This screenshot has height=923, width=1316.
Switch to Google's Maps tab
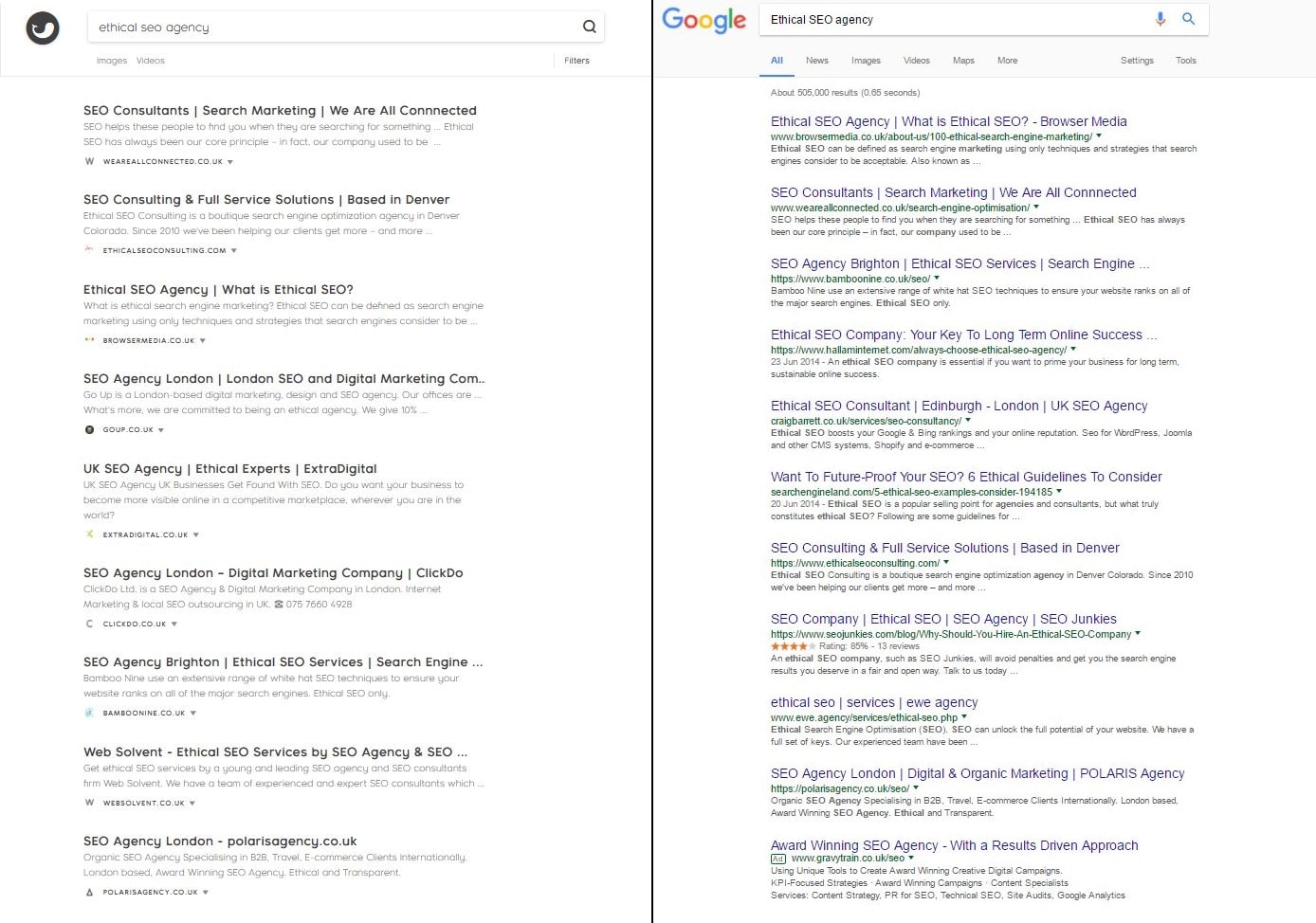coord(963,61)
